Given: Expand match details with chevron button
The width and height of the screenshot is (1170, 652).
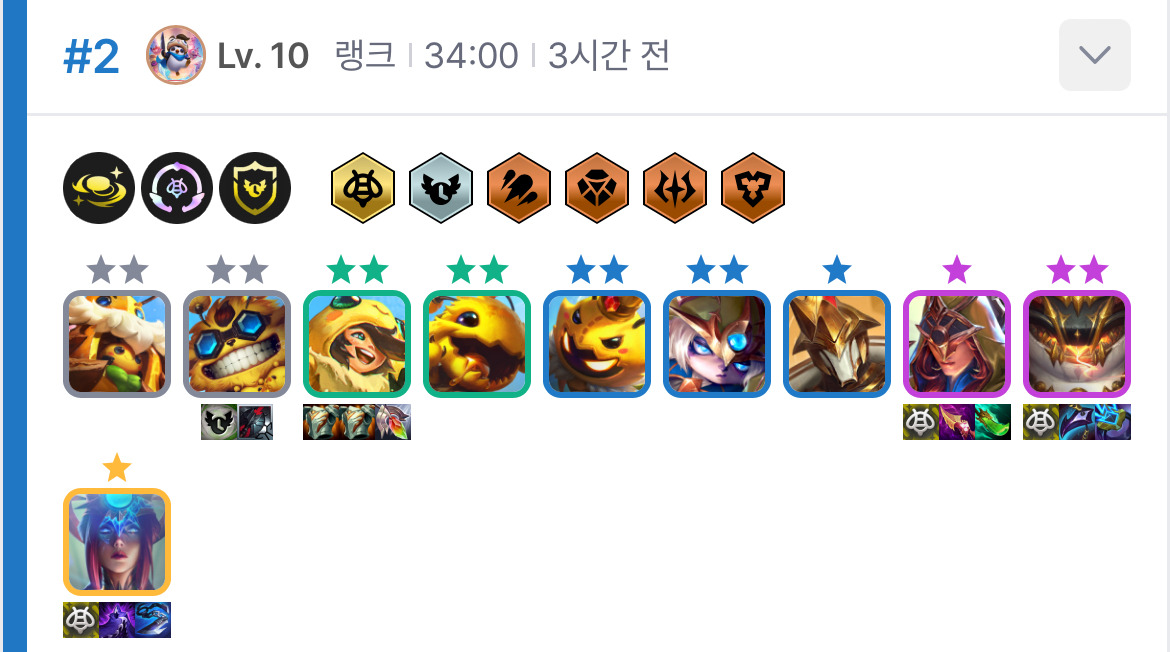Looking at the screenshot, I should click(1095, 55).
